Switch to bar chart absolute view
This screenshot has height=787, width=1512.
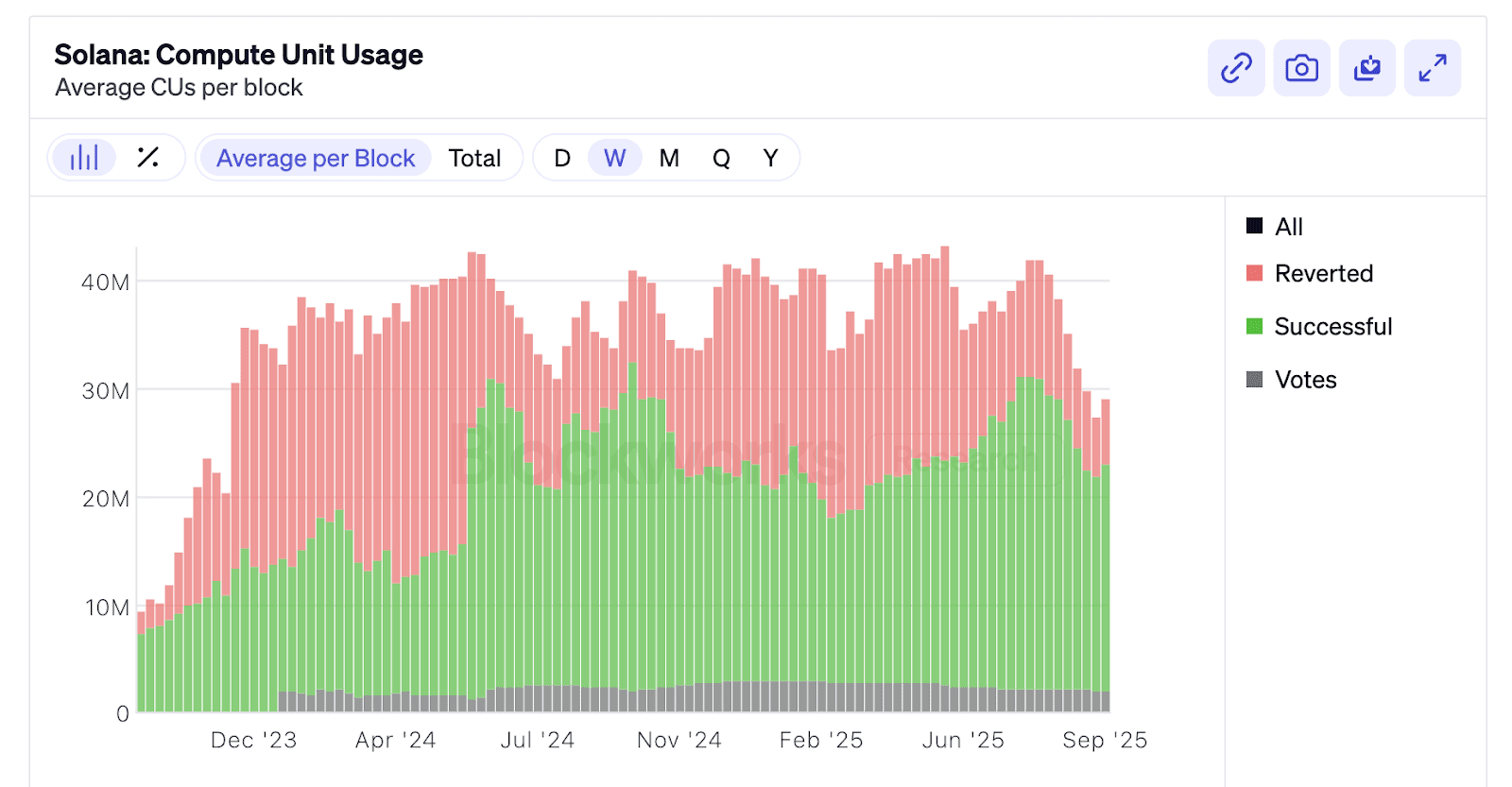pyautogui.click(x=84, y=158)
